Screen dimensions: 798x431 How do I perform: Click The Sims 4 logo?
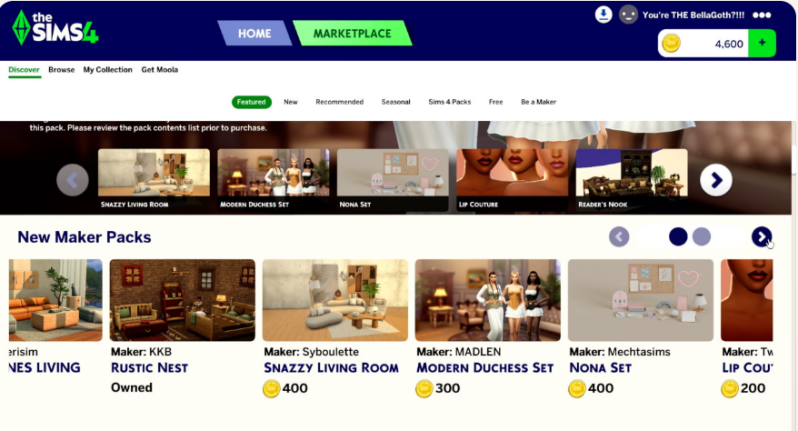pyautogui.click(x=55, y=28)
